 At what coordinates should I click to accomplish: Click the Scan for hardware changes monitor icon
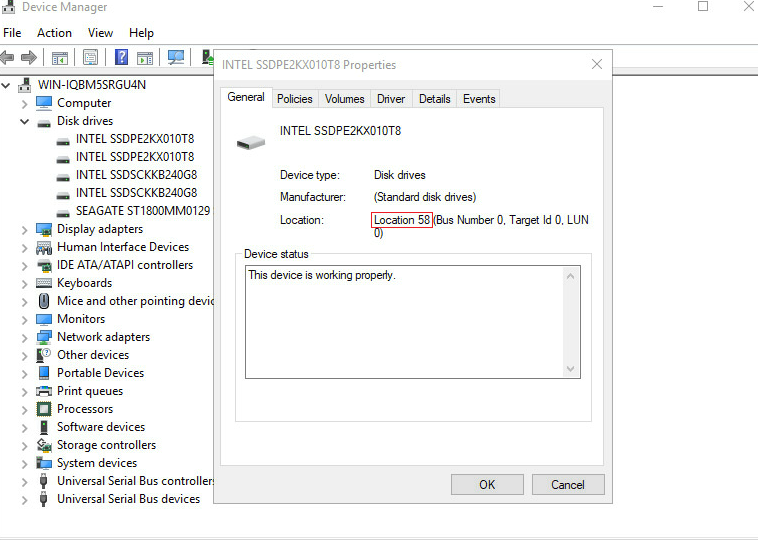(176, 58)
